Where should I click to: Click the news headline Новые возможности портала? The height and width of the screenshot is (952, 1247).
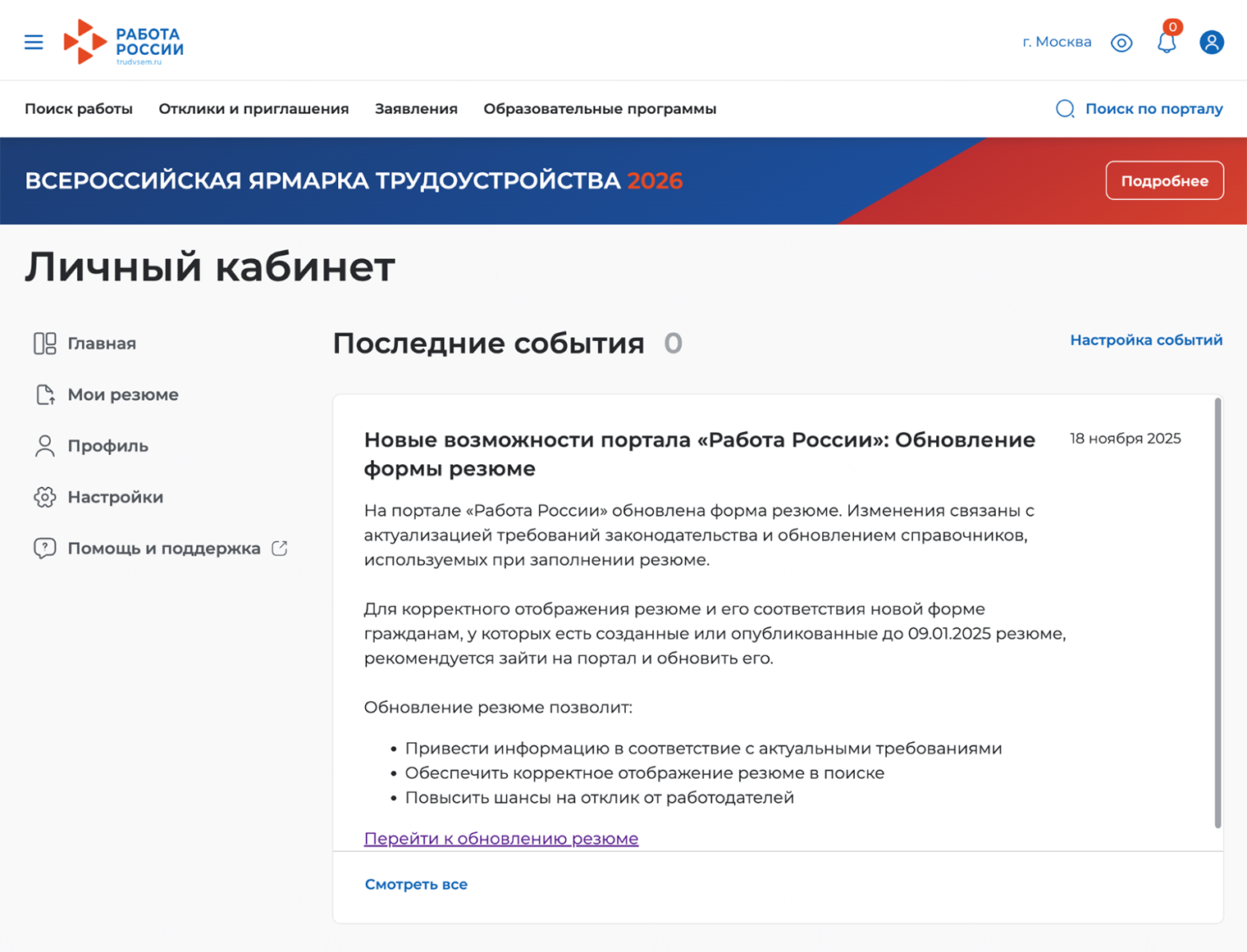point(700,454)
